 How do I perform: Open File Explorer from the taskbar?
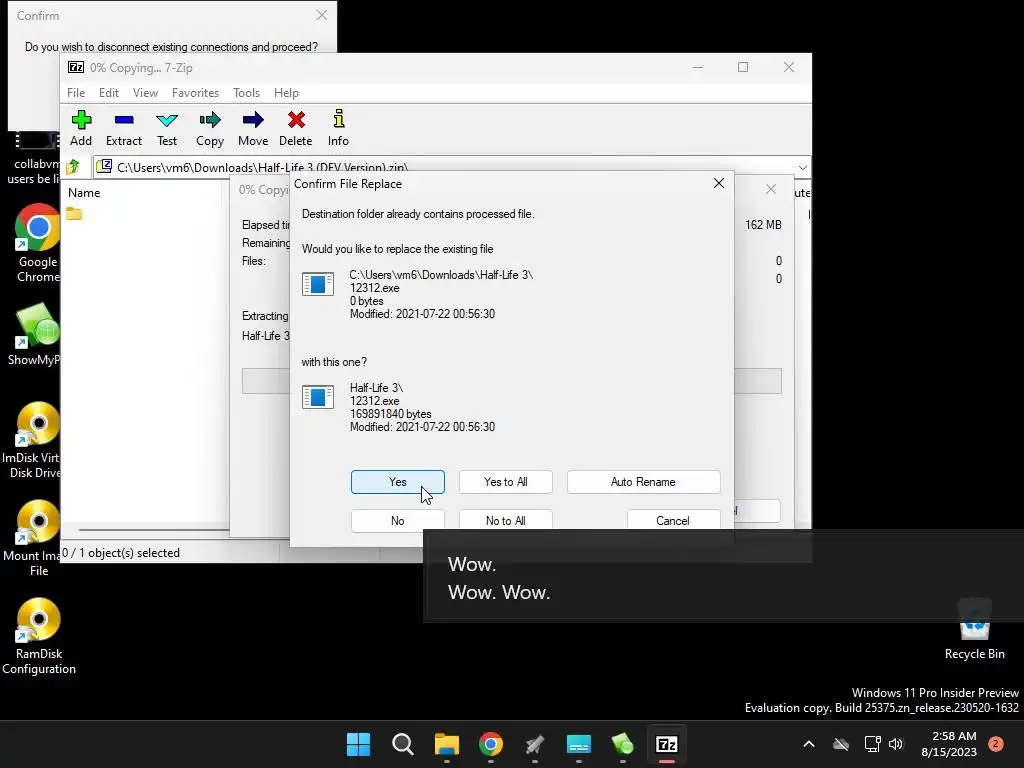447,744
